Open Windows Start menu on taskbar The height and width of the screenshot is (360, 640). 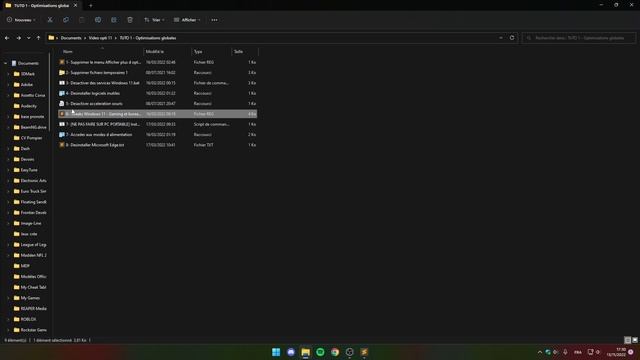pos(276,352)
